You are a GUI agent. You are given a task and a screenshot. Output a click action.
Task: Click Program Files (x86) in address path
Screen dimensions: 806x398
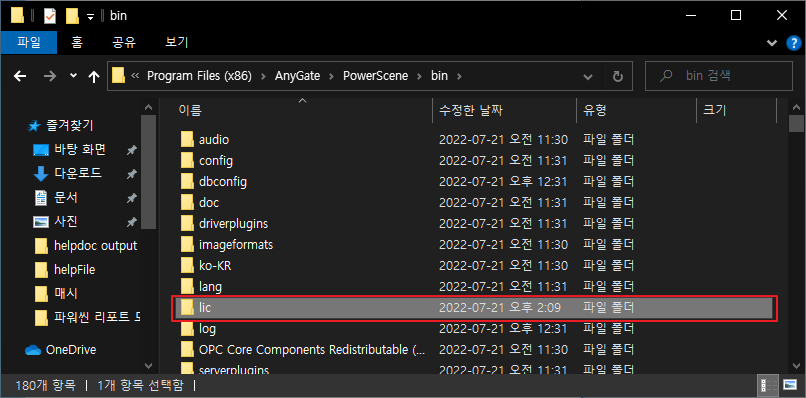point(199,76)
